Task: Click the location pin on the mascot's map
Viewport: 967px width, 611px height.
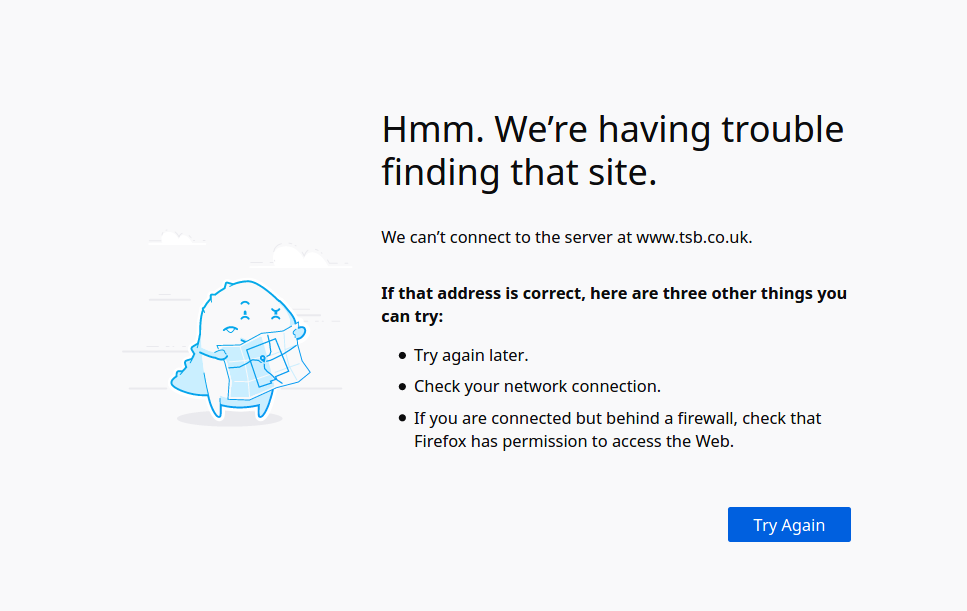Action: (x=263, y=359)
